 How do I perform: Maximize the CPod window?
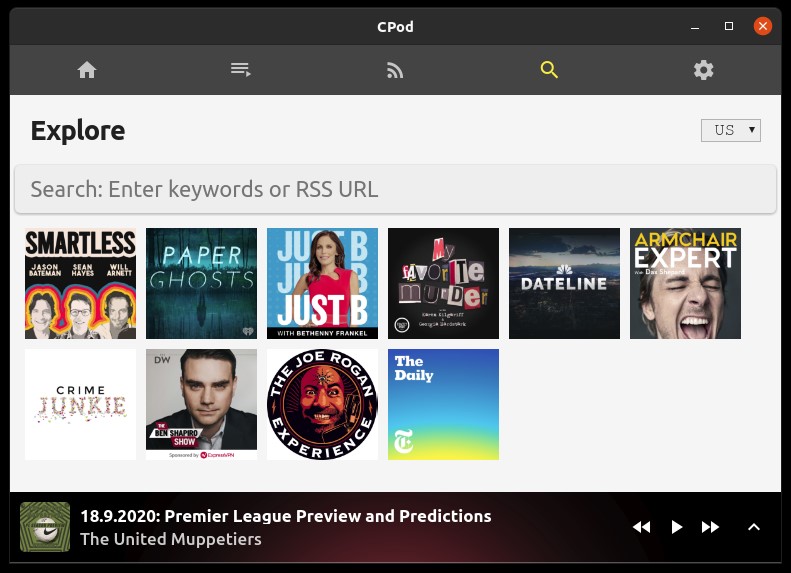coord(729,26)
